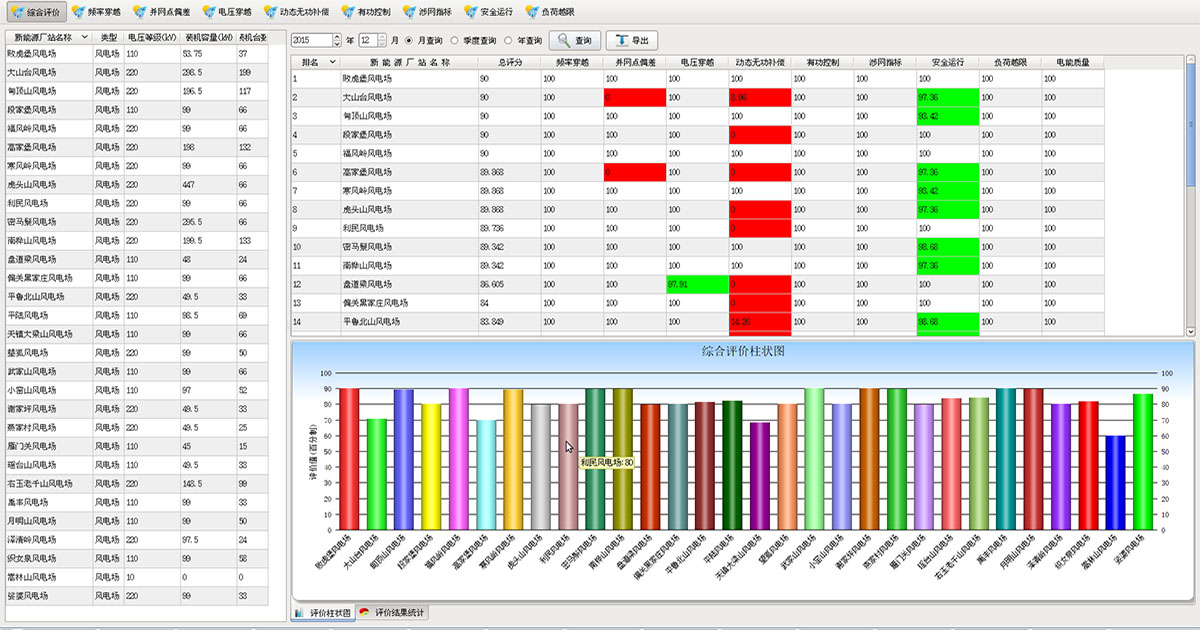Open the 动态无功补偿 toolbar module
The height and width of the screenshot is (630, 1200).
pyautogui.click(x=295, y=12)
